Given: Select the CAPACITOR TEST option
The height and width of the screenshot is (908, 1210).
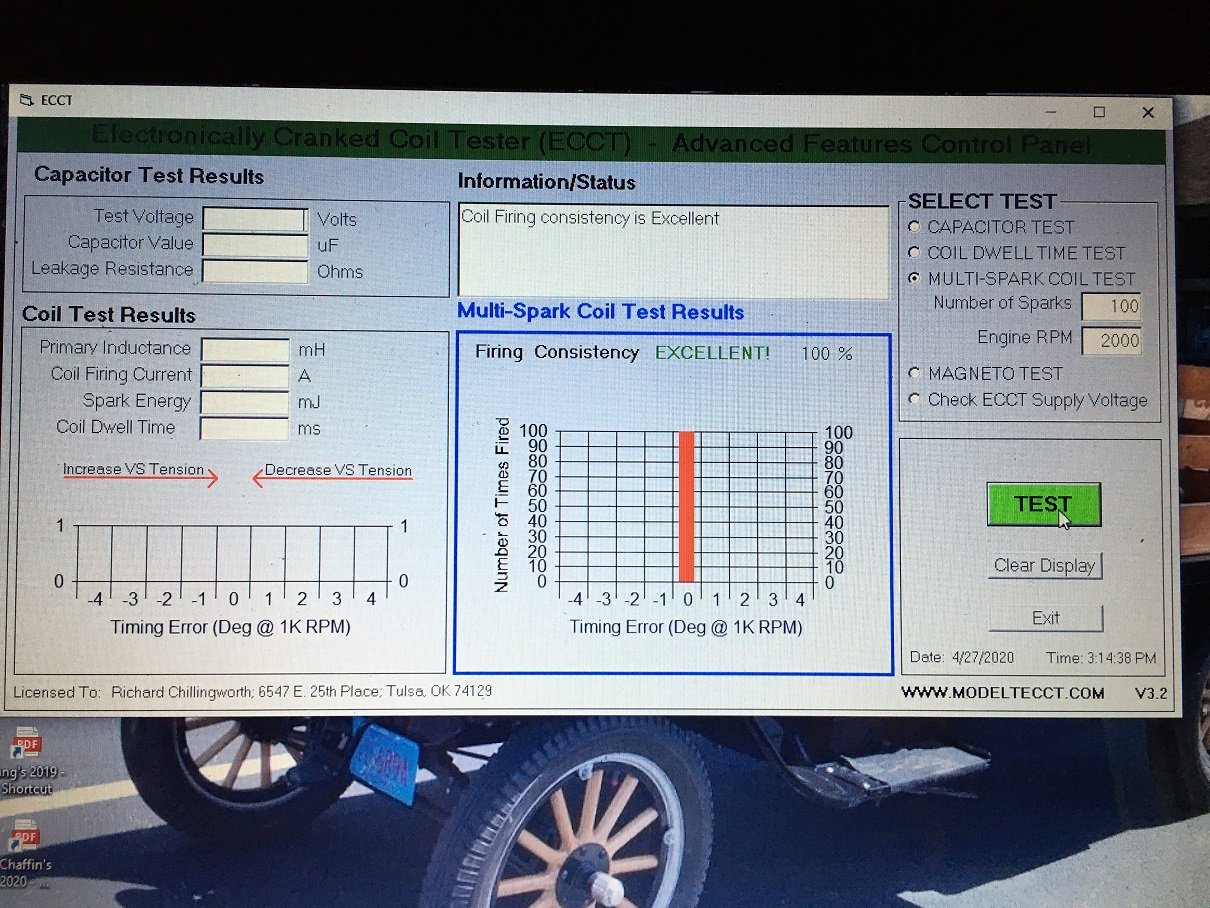Looking at the screenshot, I should [x=913, y=228].
